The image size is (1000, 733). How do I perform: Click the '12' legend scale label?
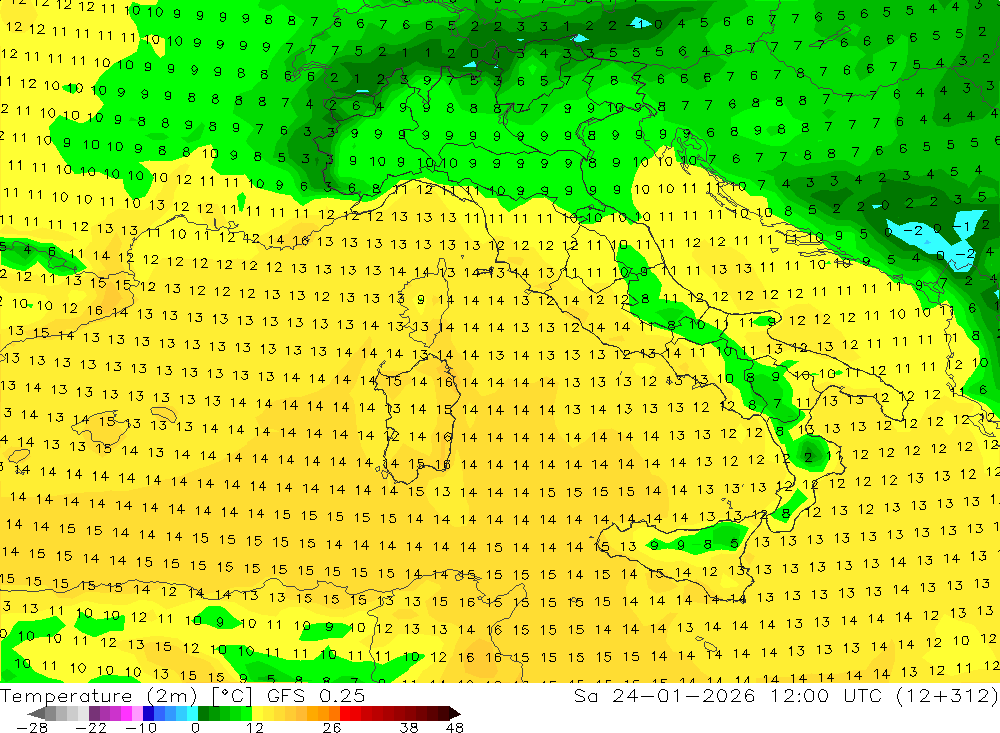(x=254, y=727)
